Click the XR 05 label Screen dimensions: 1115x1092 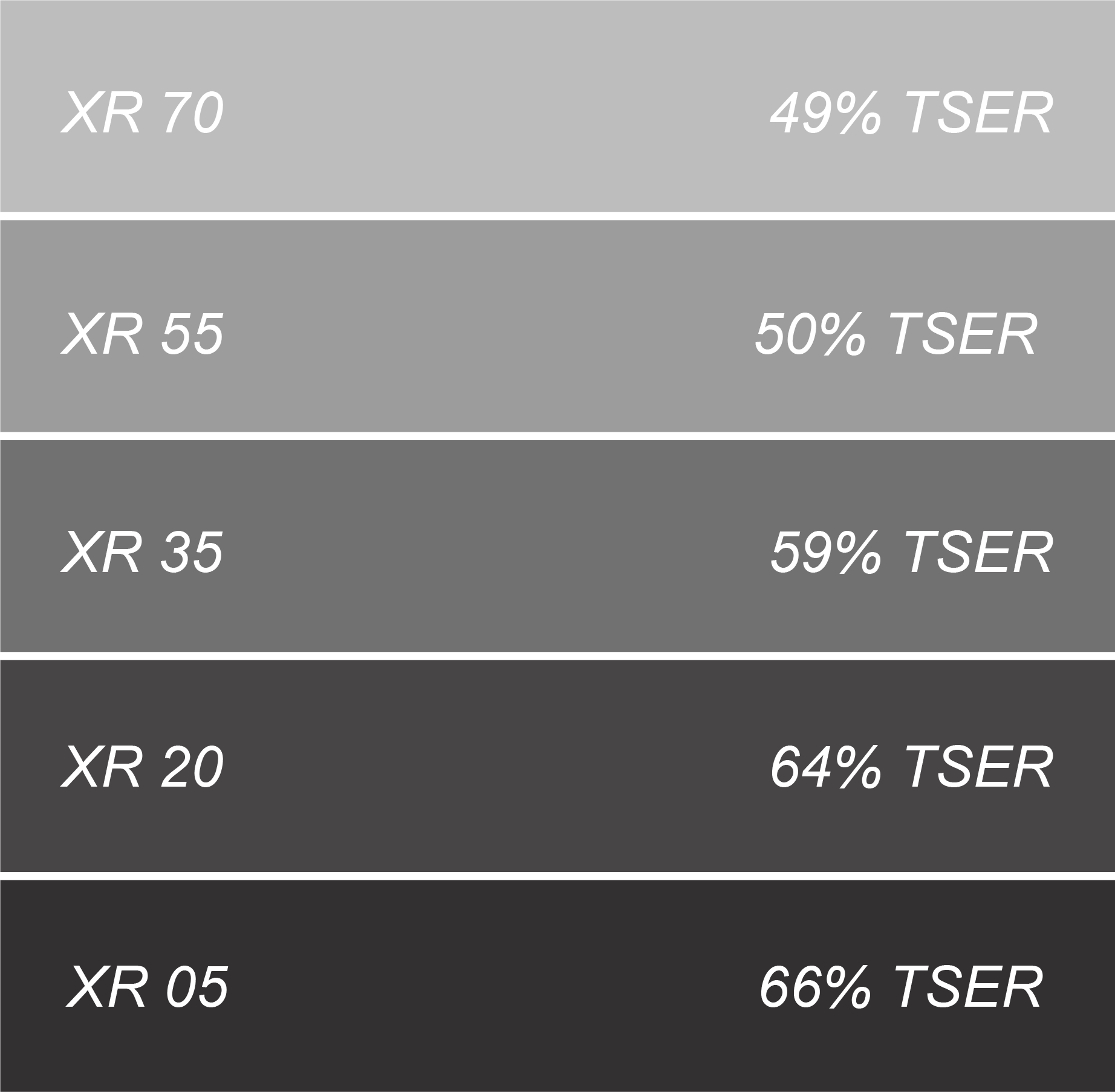[148, 987]
